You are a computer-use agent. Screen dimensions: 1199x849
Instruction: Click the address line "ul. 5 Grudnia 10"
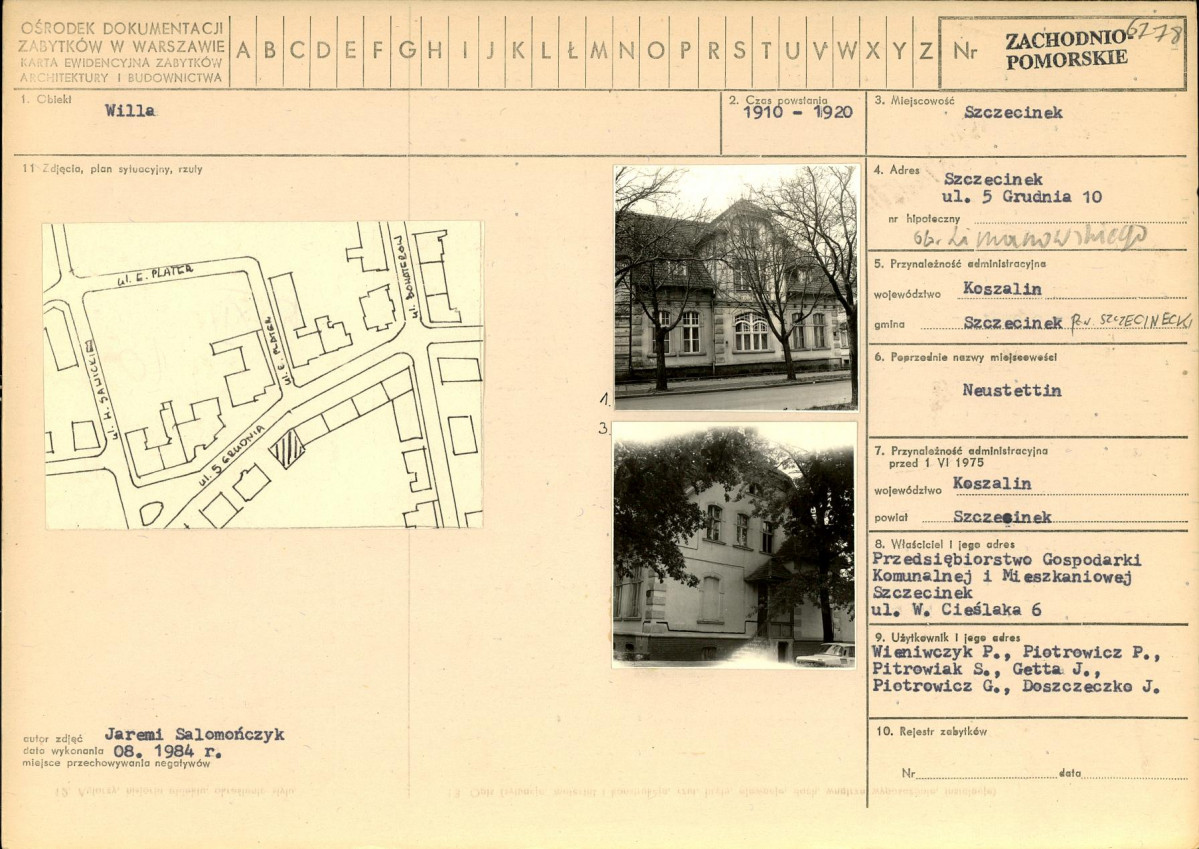1022,197
